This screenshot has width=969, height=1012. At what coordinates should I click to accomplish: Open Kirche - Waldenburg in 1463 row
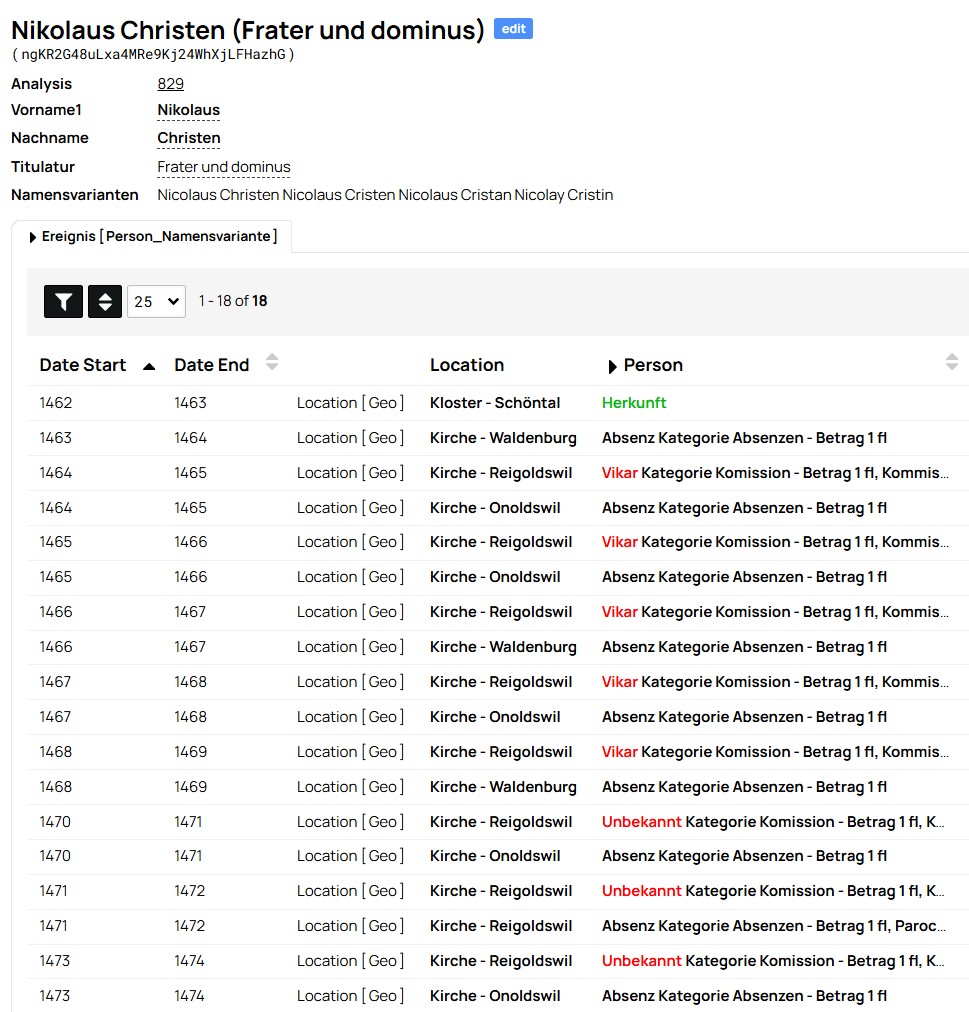pos(504,438)
